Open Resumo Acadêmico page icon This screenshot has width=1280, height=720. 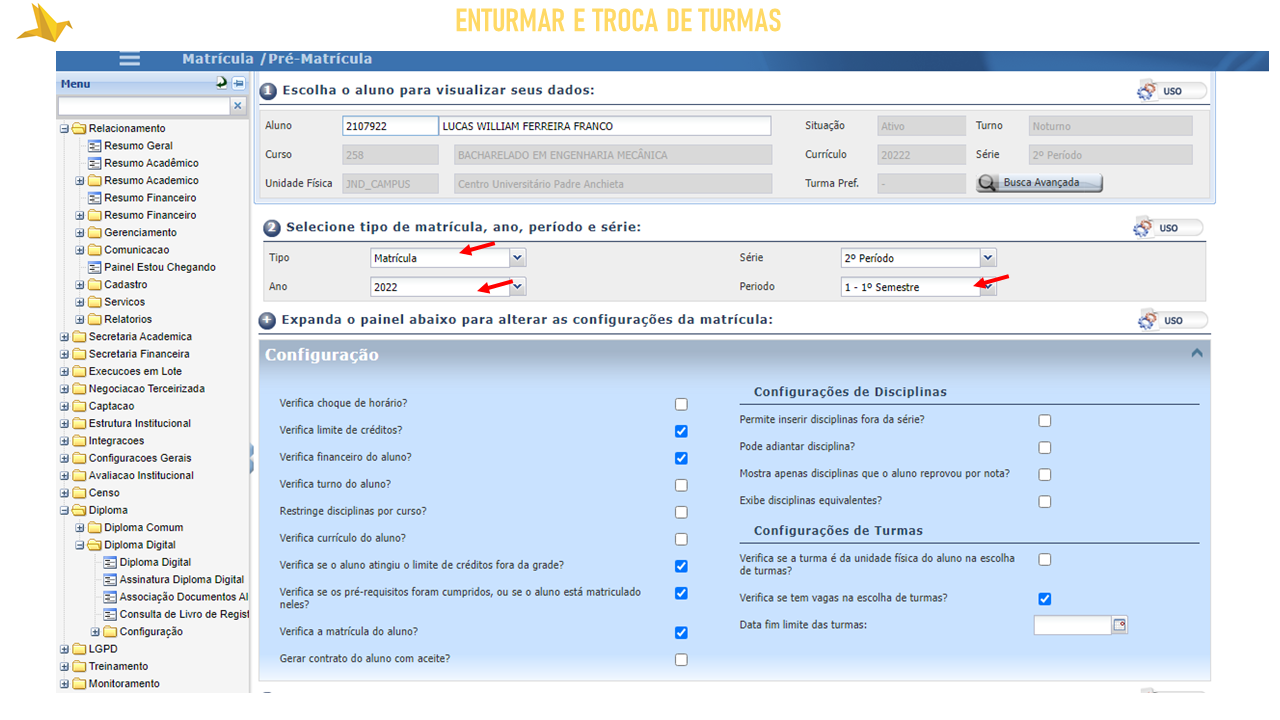[x=95, y=163]
